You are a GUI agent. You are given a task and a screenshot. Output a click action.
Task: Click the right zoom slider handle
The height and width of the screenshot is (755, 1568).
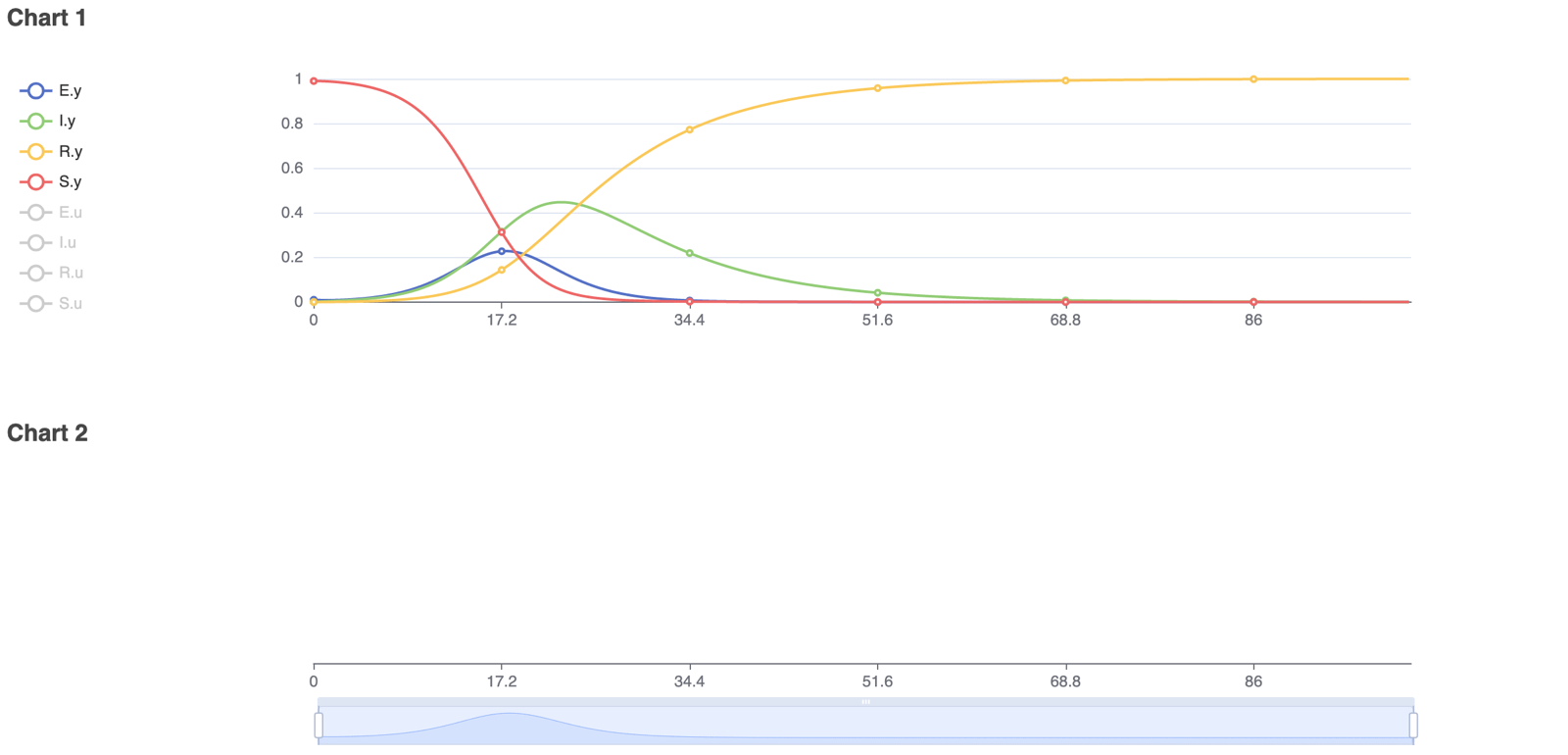pyautogui.click(x=1413, y=726)
